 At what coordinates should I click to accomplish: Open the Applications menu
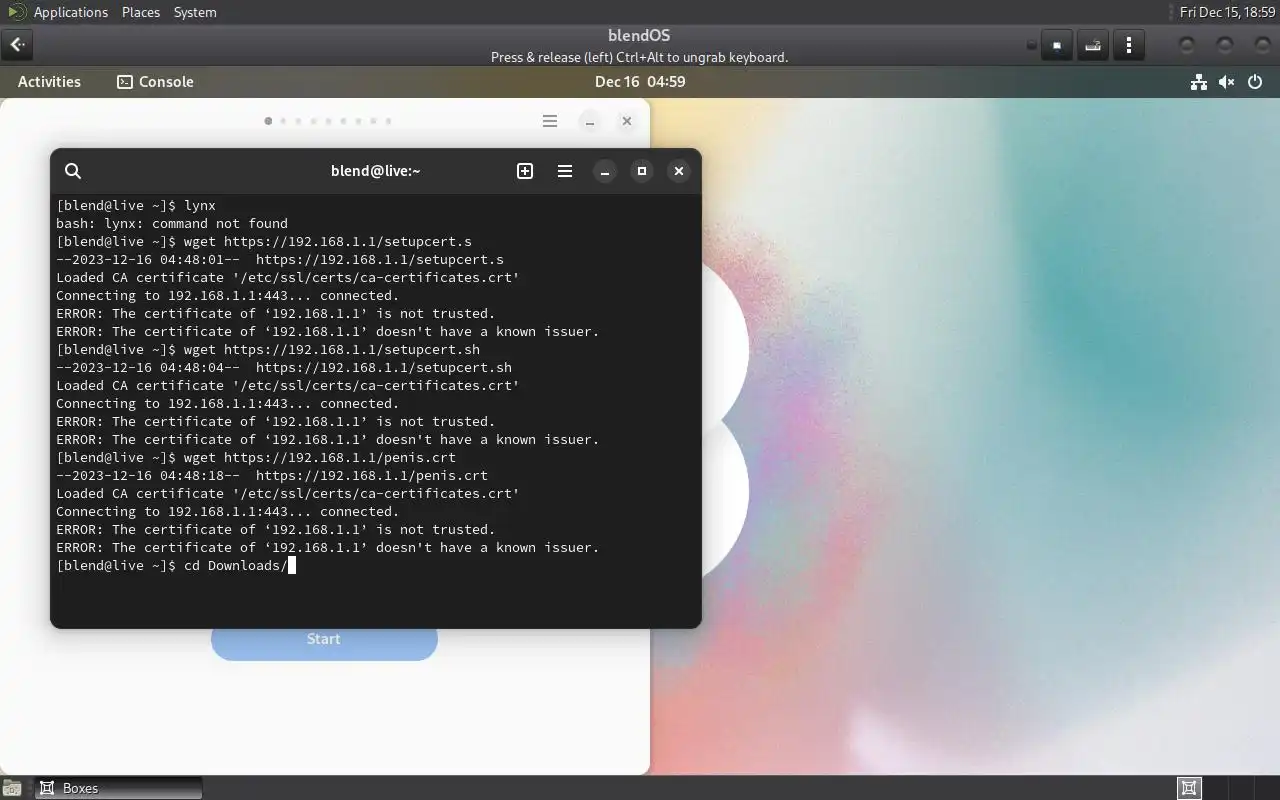click(70, 12)
